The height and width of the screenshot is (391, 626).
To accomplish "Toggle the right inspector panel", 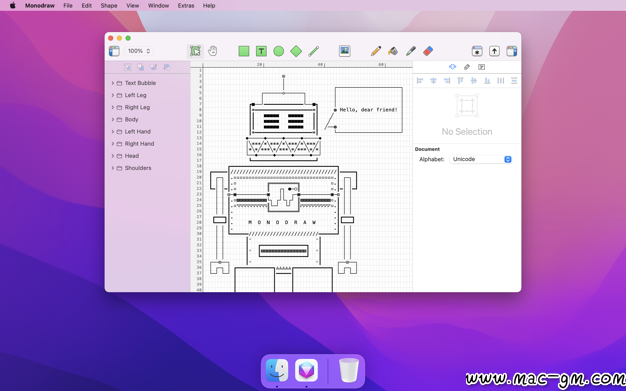I will click(512, 51).
